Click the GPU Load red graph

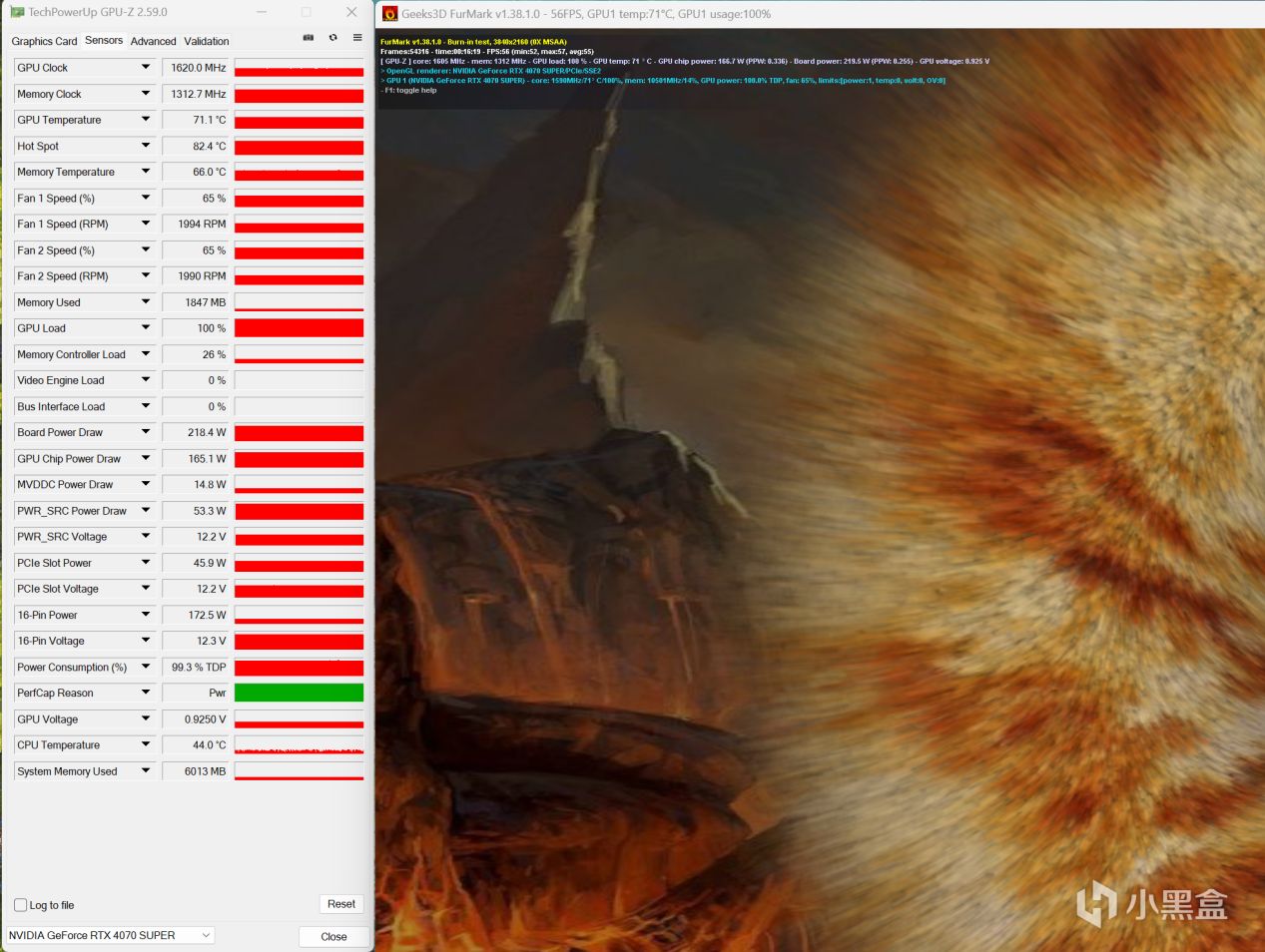(x=299, y=328)
